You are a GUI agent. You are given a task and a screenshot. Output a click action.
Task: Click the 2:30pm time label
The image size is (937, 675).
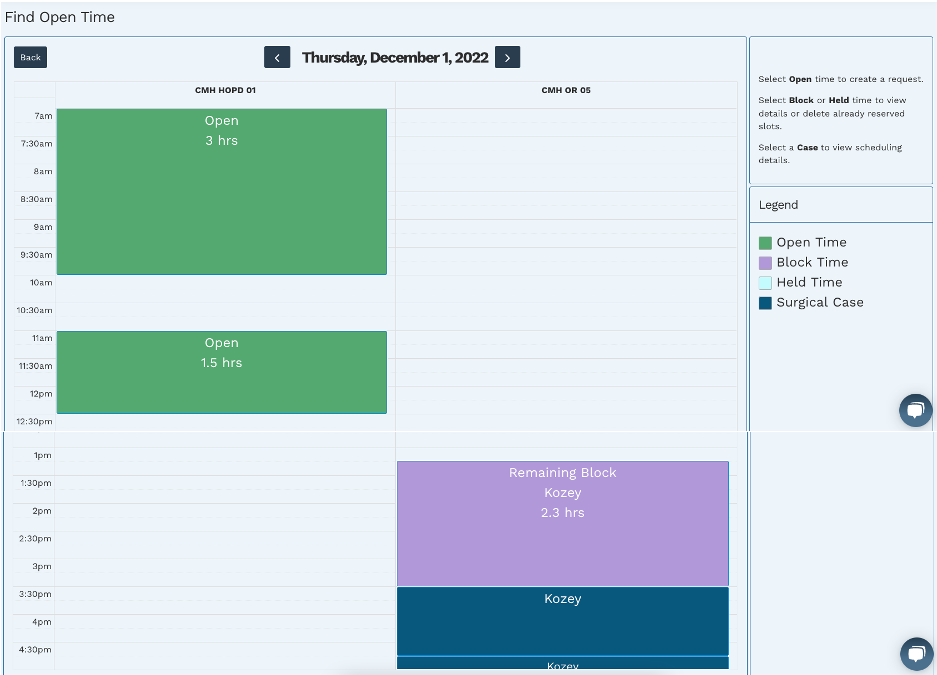(35, 538)
